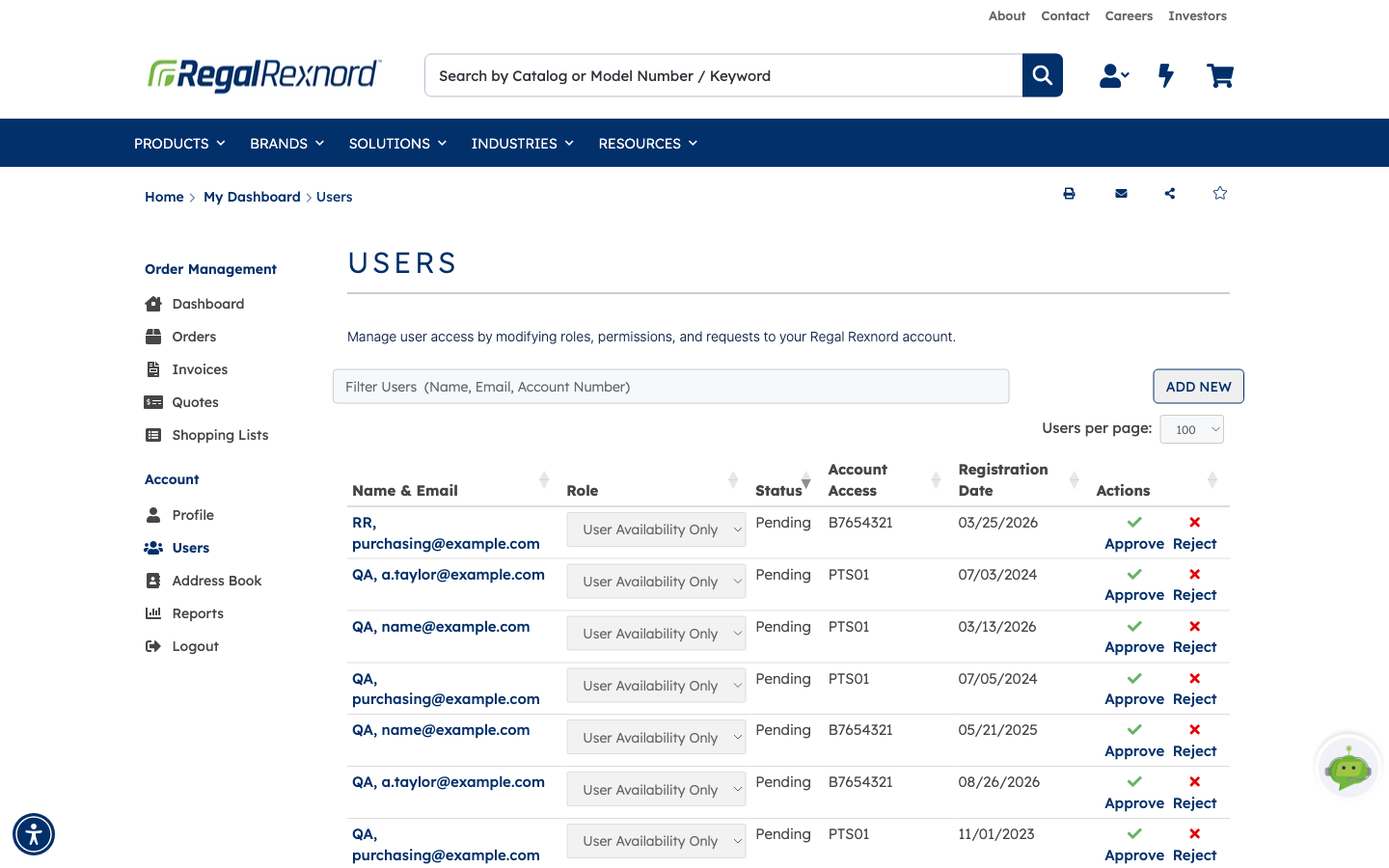Go to My Dashboard breadcrumb link
The image size is (1389, 868).
click(x=252, y=197)
